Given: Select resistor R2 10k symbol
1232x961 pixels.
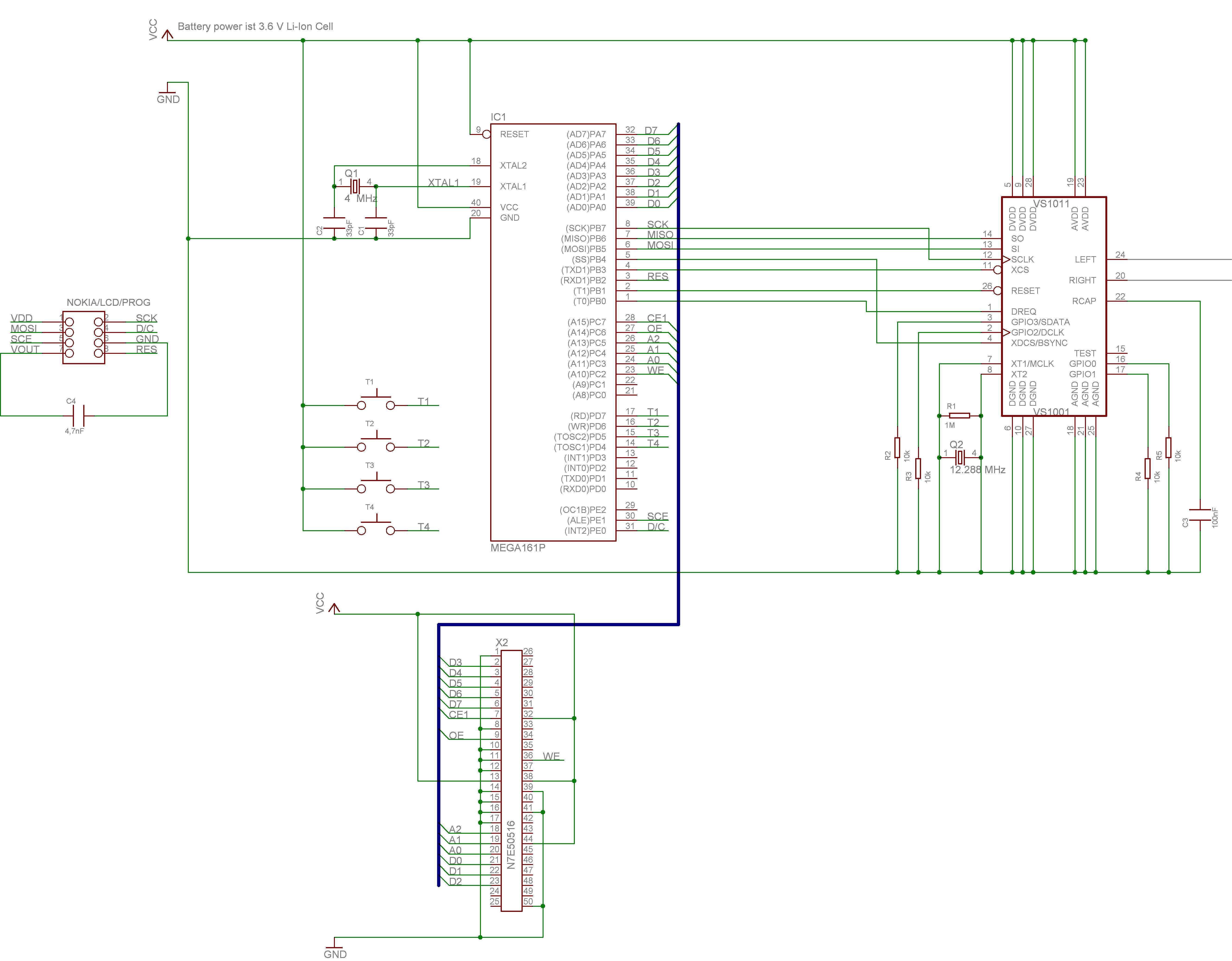Looking at the screenshot, I should (897, 447).
